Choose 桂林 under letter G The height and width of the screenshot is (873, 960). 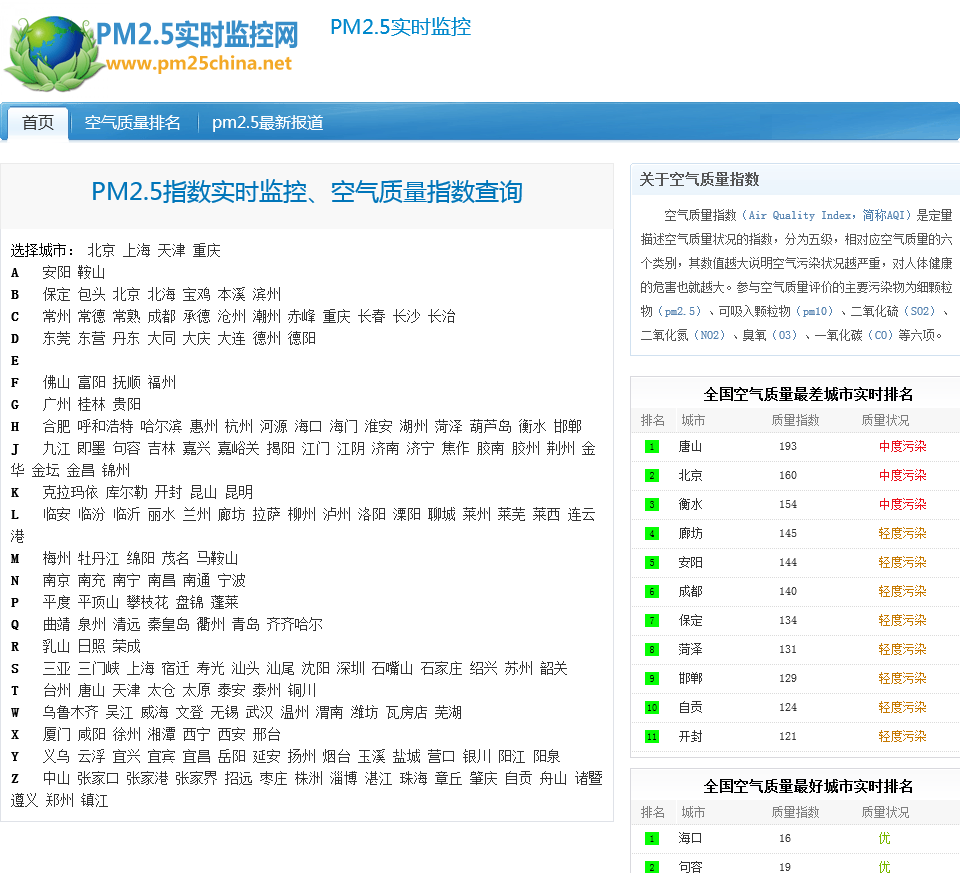coord(91,405)
